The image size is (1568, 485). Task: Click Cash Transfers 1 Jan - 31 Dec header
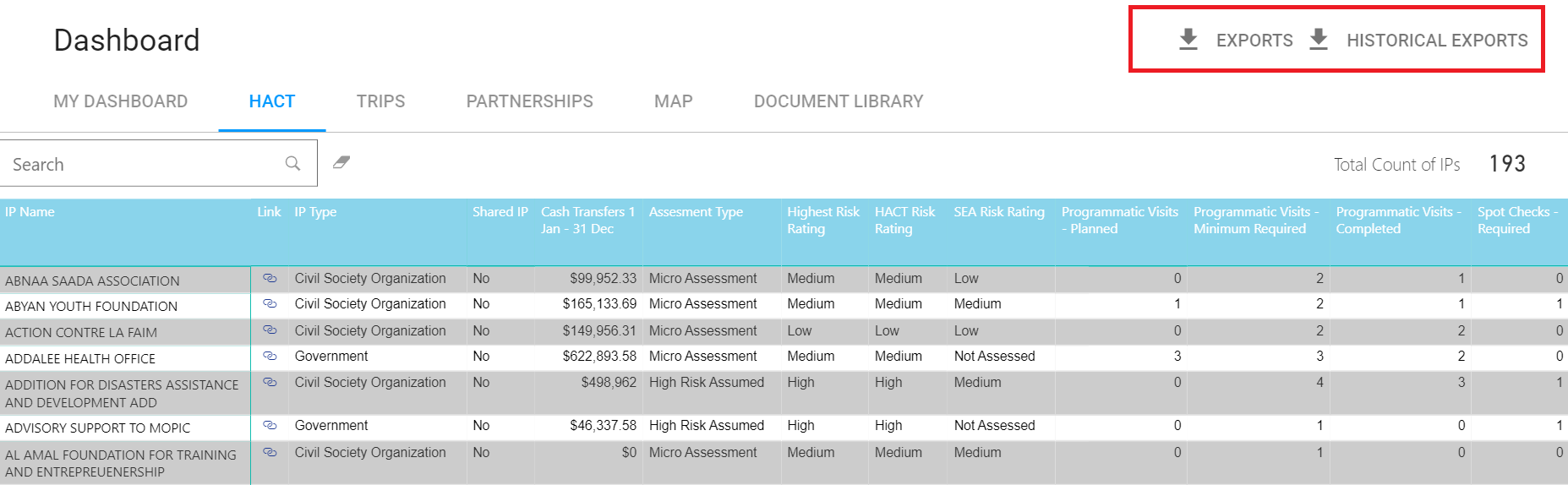point(587,221)
